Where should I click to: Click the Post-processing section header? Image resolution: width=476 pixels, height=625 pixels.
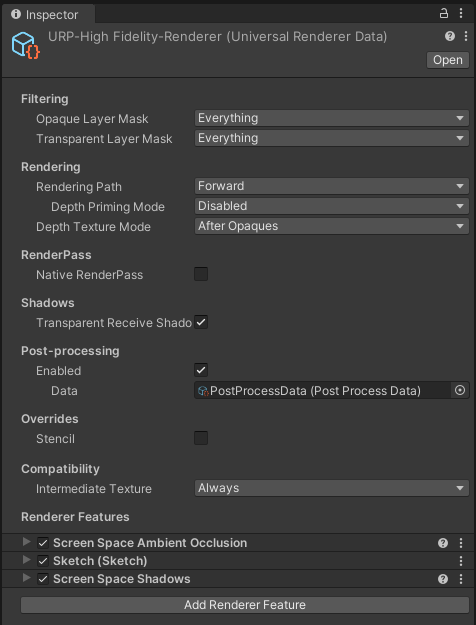click(70, 351)
